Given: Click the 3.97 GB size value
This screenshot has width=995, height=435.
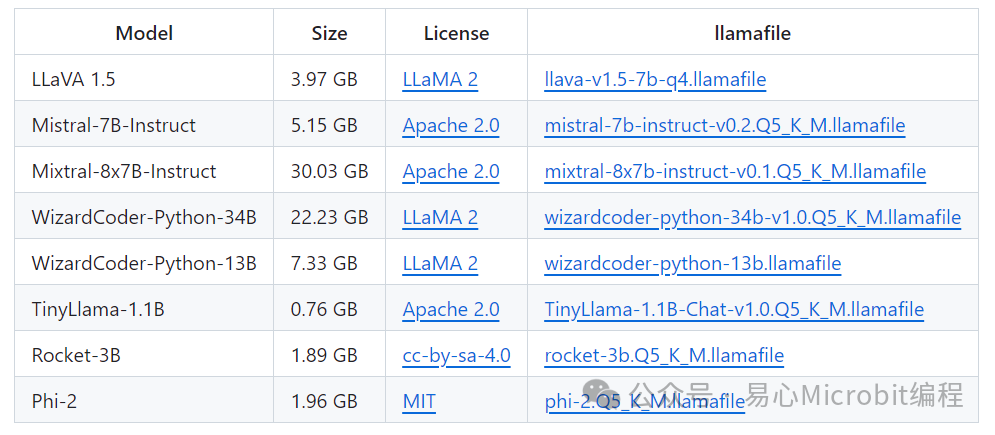Looking at the screenshot, I should click(324, 79).
